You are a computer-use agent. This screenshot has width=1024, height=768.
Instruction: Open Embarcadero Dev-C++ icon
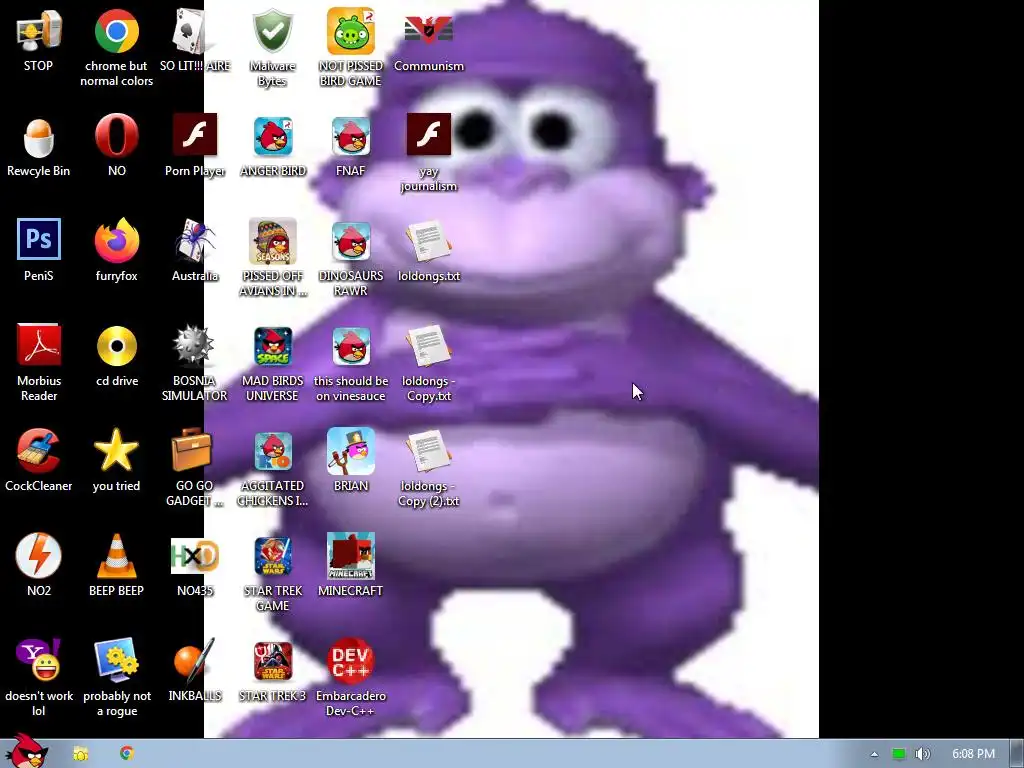point(351,660)
